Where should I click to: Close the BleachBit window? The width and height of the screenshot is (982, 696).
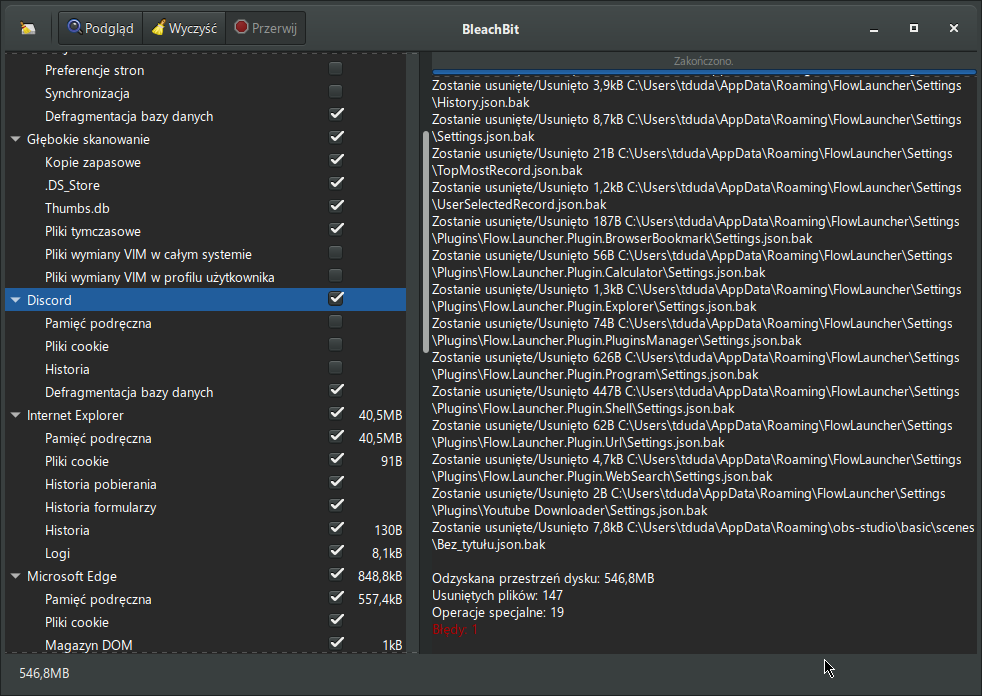955,28
